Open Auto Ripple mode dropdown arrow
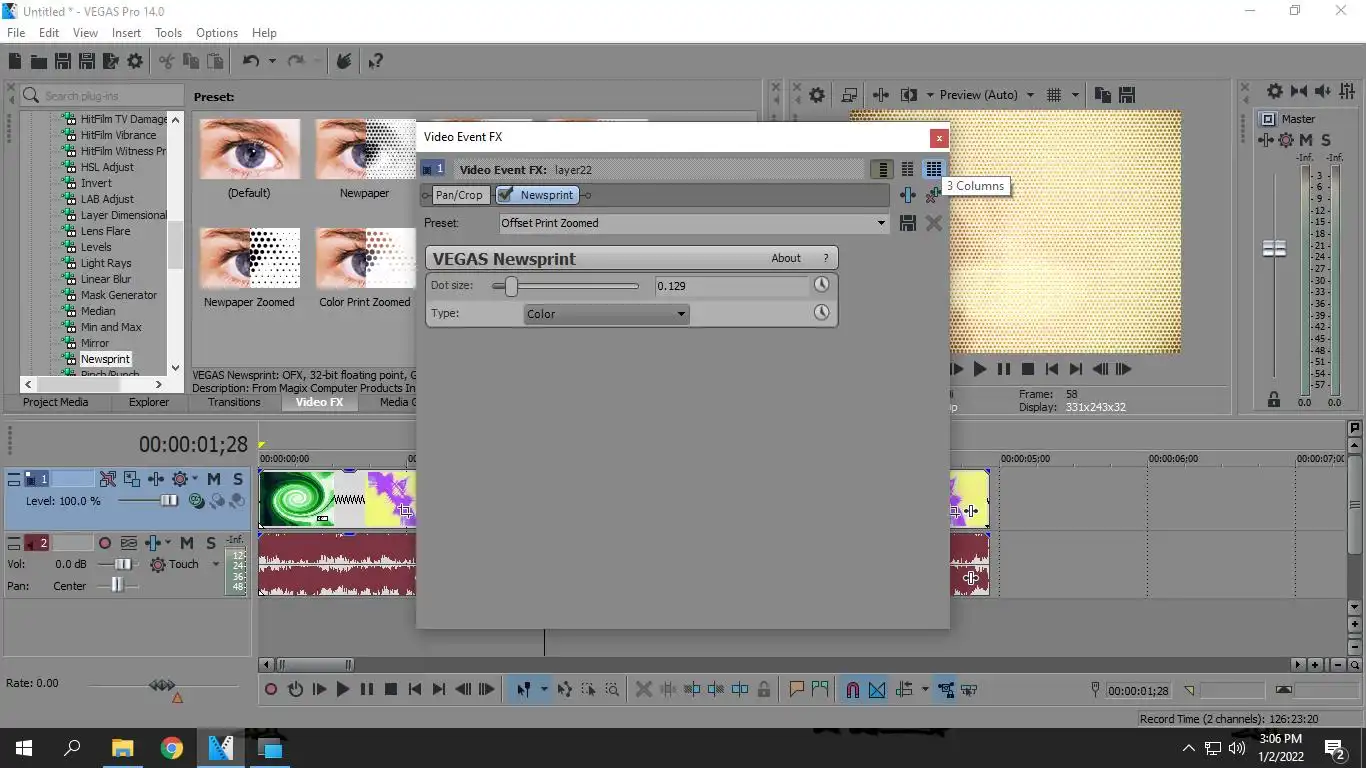The height and width of the screenshot is (768, 1366). tap(925, 689)
